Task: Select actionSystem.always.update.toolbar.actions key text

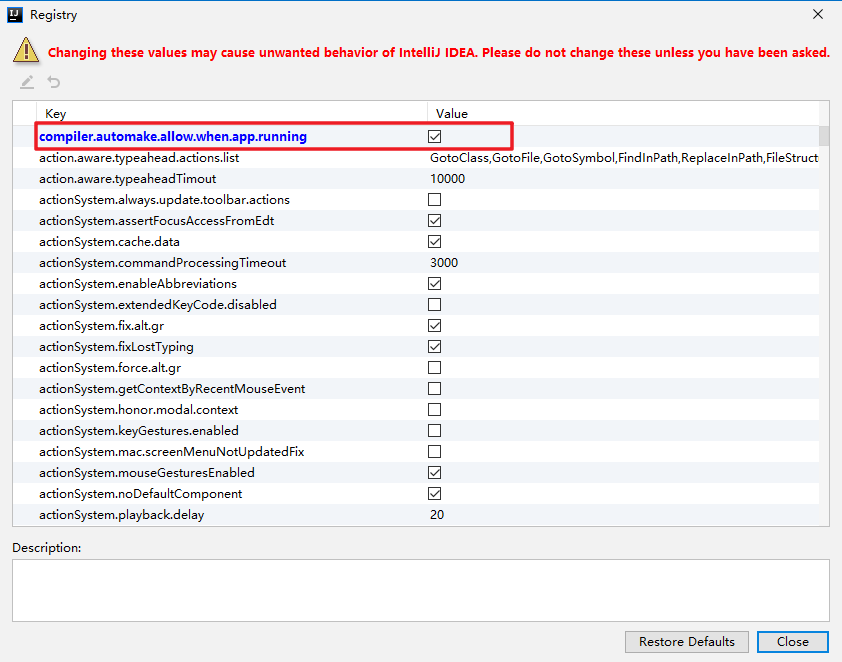Action: [164, 200]
